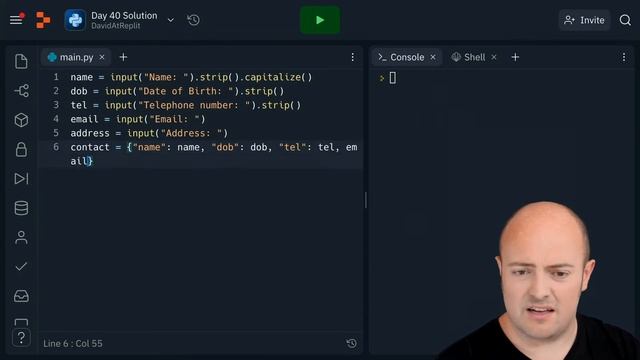This screenshot has width=640, height=360.
Task: Add a new tab in the console pane
Action: click(515, 57)
